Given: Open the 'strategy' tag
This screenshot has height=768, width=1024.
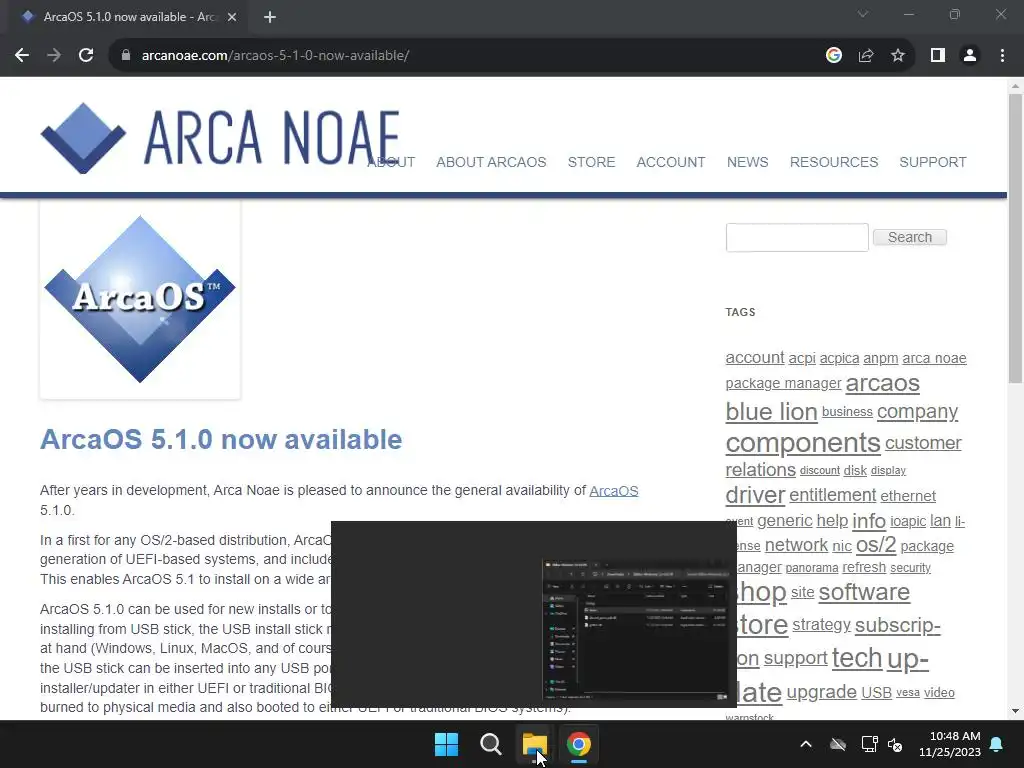Looking at the screenshot, I should (x=821, y=625).
